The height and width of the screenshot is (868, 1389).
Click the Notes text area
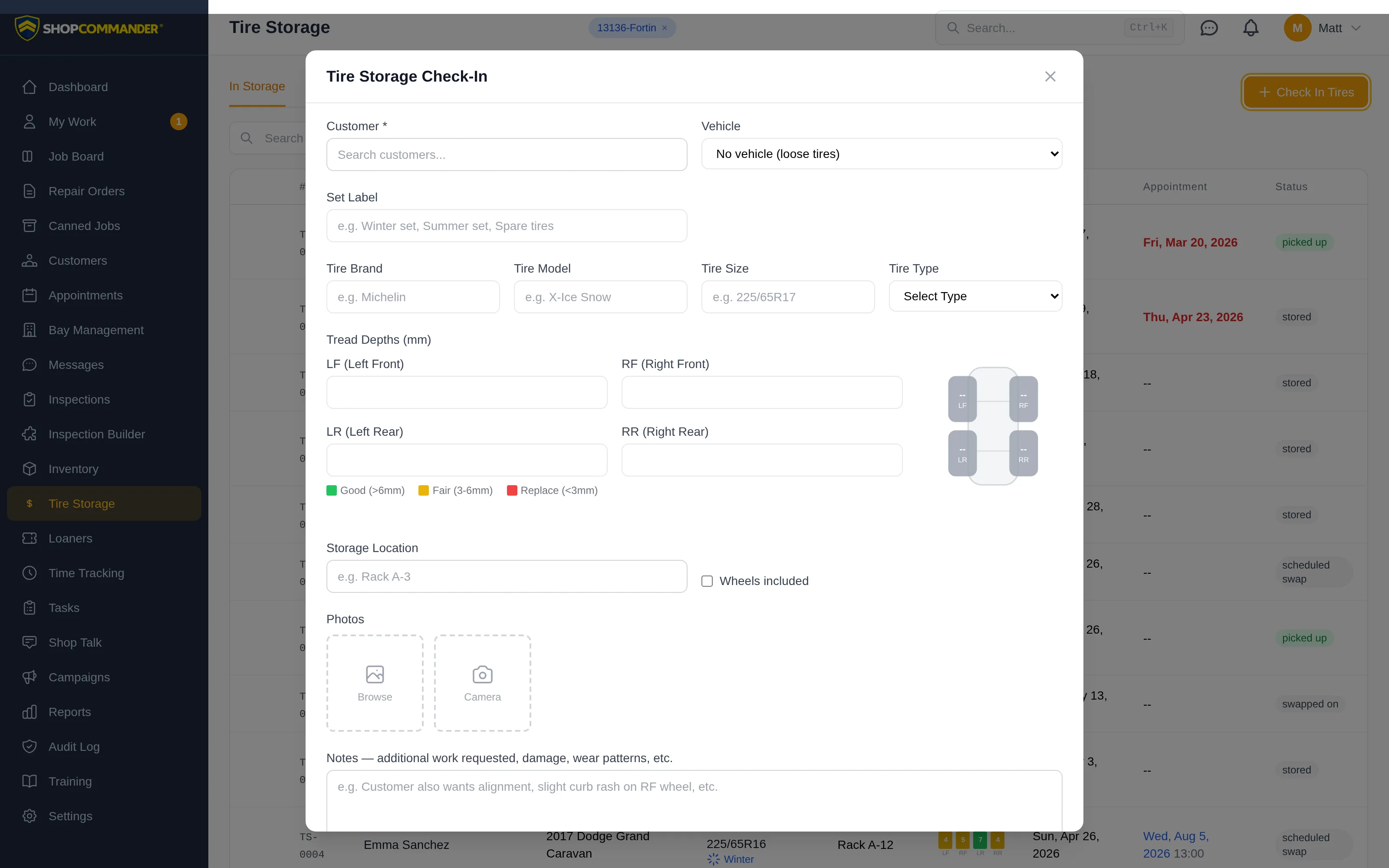click(x=694, y=800)
